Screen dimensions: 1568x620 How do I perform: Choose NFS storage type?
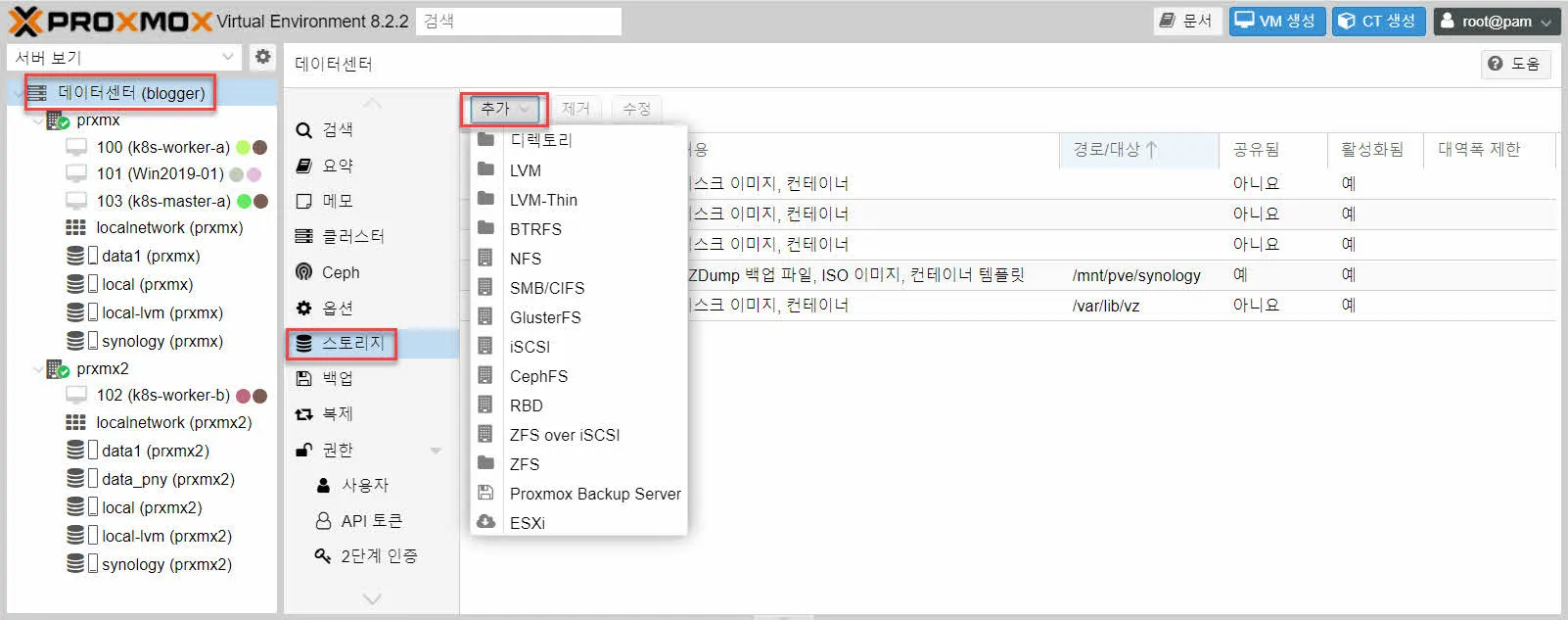578,259
